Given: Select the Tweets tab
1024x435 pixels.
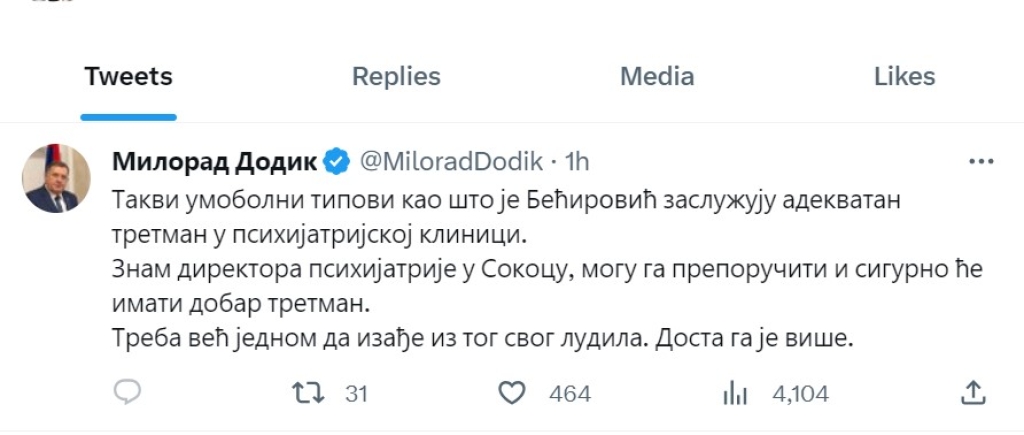Looking at the screenshot, I should [x=128, y=77].
